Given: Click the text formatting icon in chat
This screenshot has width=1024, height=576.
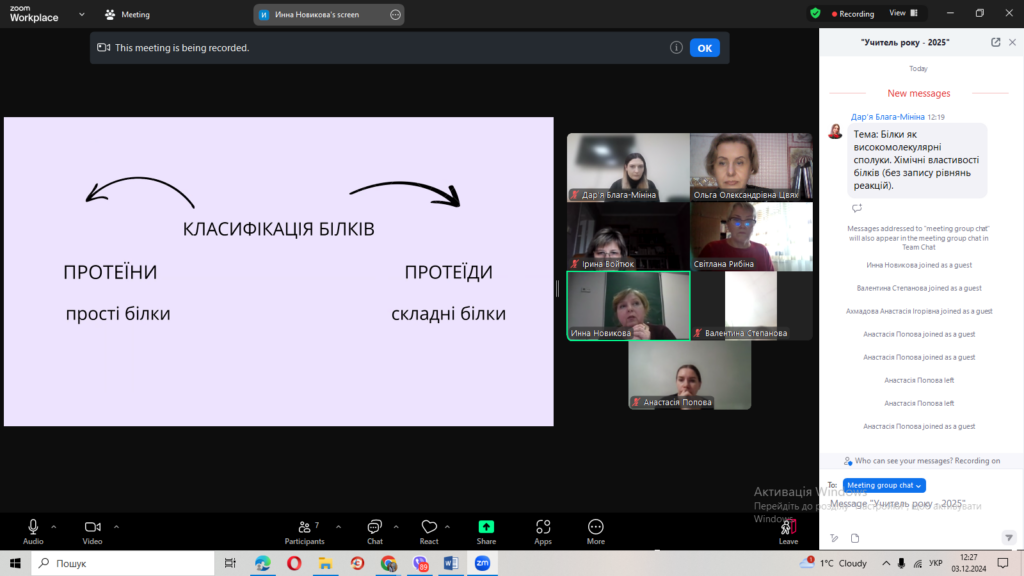Looking at the screenshot, I should click(x=835, y=538).
